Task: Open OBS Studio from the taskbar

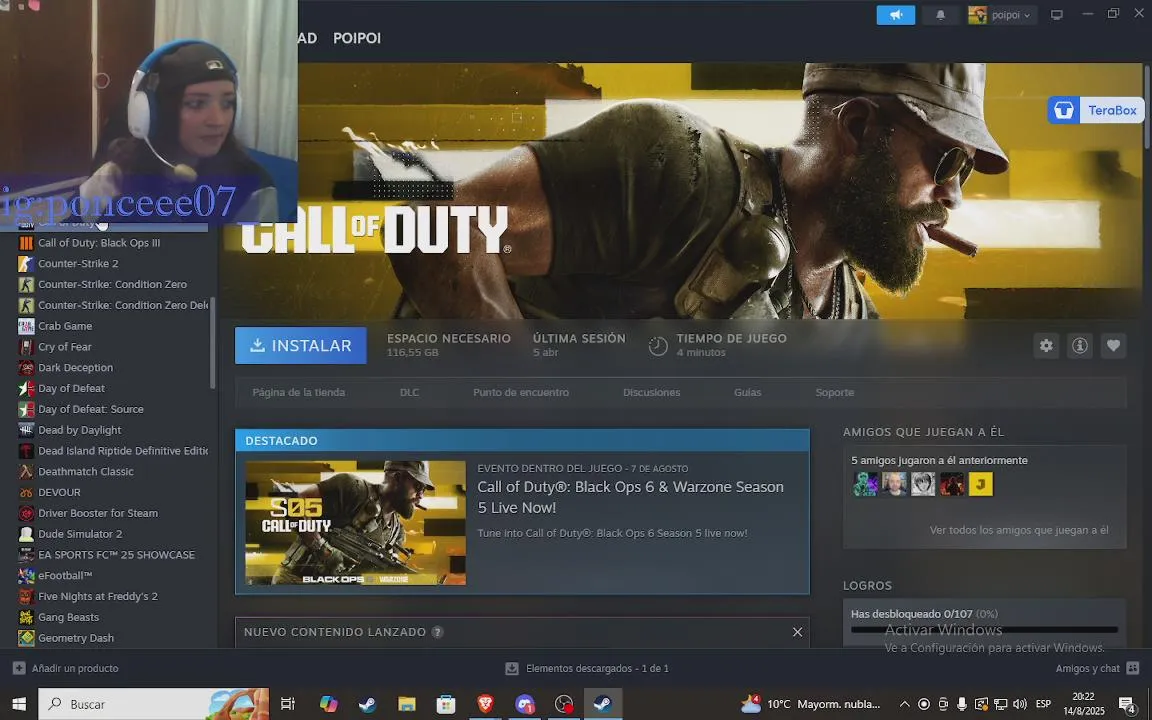Action: [x=564, y=704]
